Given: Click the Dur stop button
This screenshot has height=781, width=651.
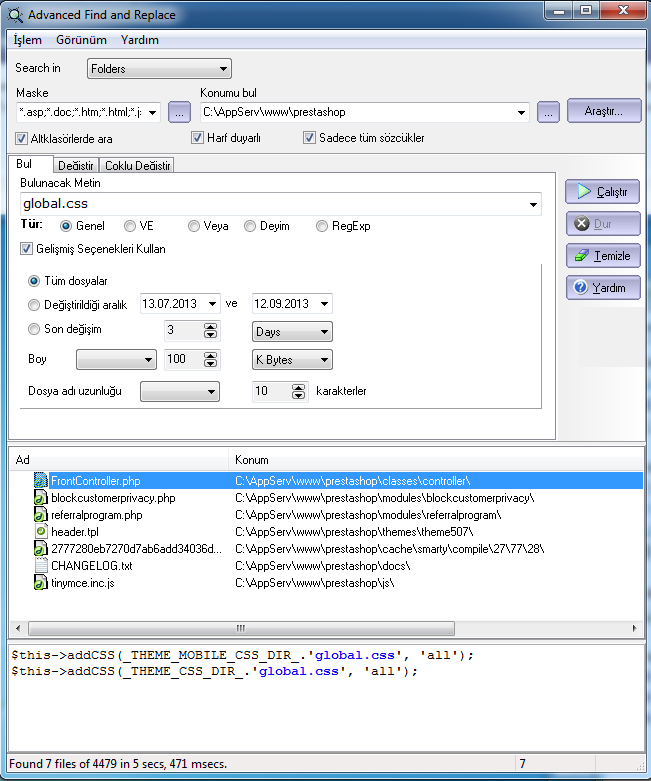Looking at the screenshot, I should point(603,224).
